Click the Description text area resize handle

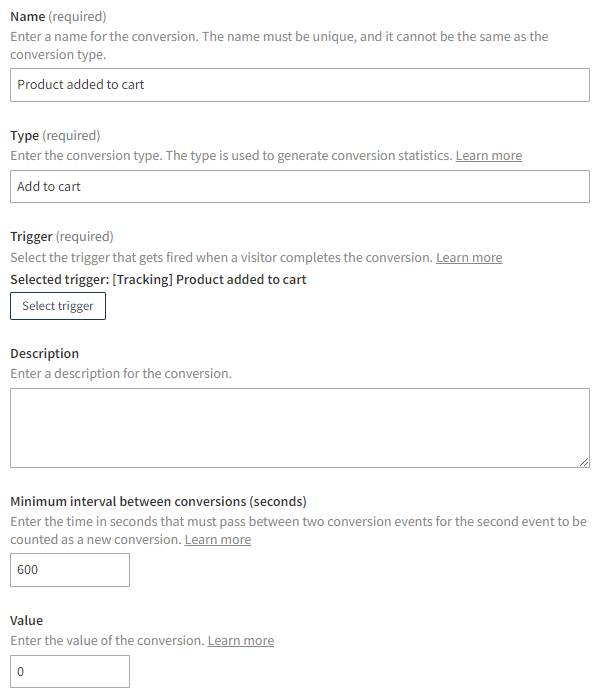tap(584, 462)
